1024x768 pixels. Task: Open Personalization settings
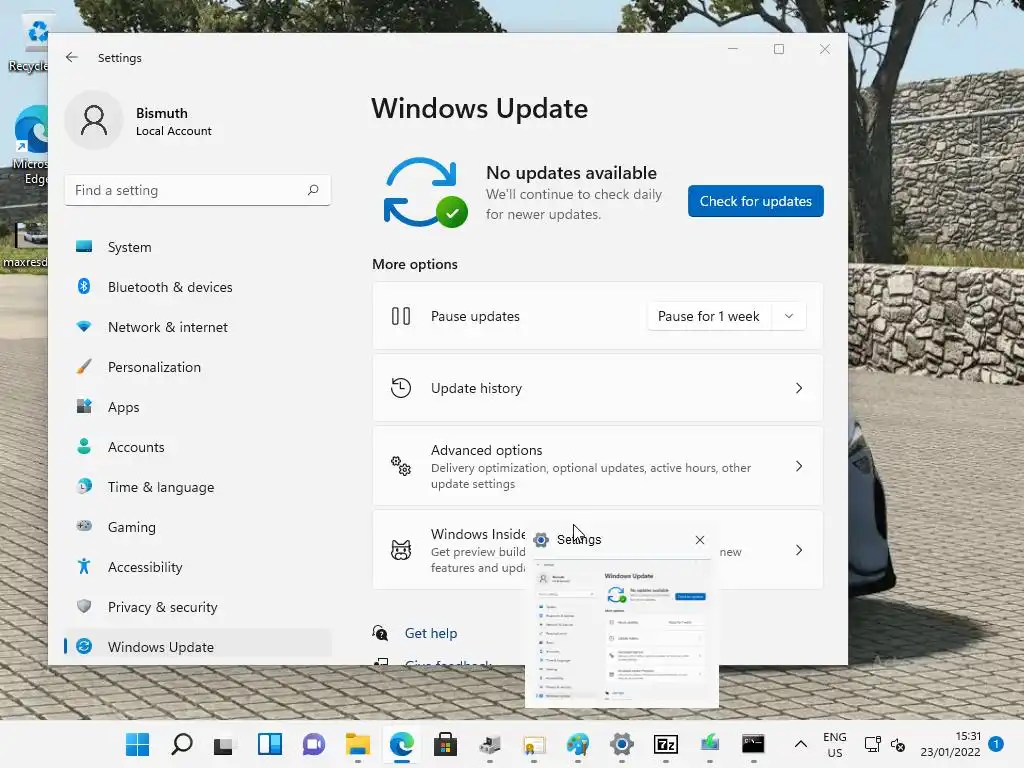[198, 366]
